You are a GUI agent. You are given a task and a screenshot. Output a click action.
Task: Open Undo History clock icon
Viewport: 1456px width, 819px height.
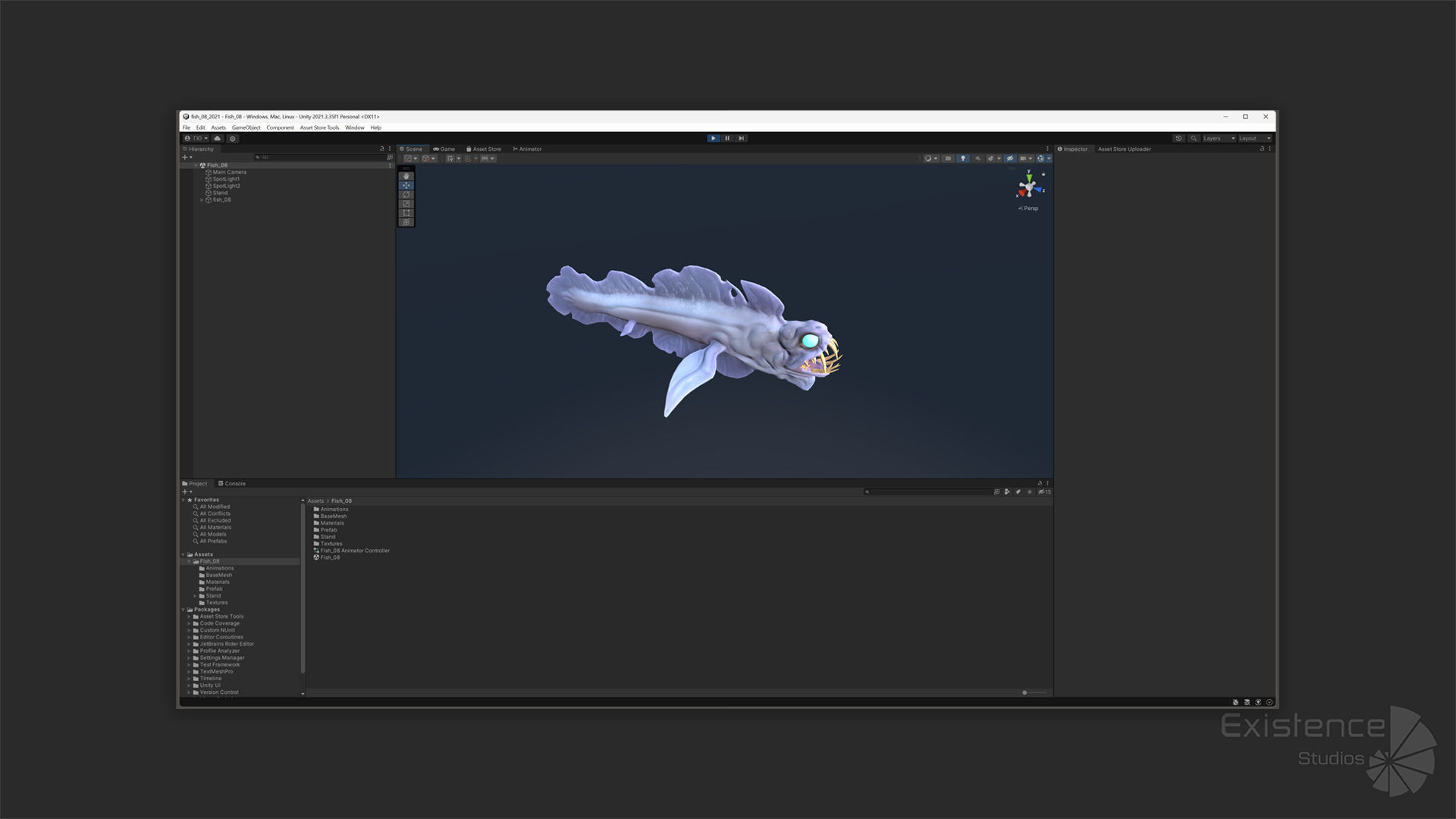(1178, 138)
